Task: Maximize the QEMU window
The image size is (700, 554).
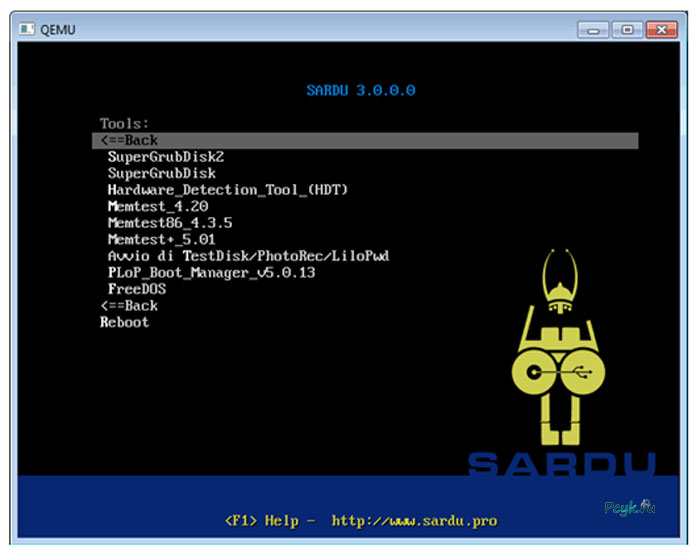Action: point(627,30)
